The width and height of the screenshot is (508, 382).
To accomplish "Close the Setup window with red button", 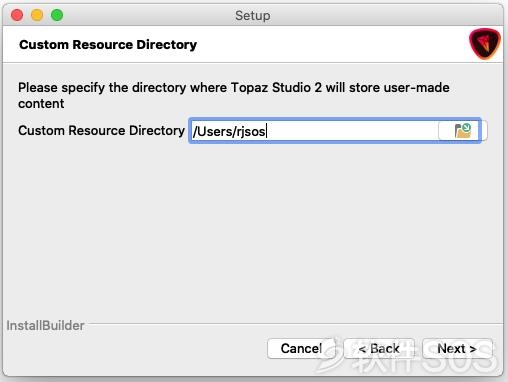I will click(x=17, y=15).
